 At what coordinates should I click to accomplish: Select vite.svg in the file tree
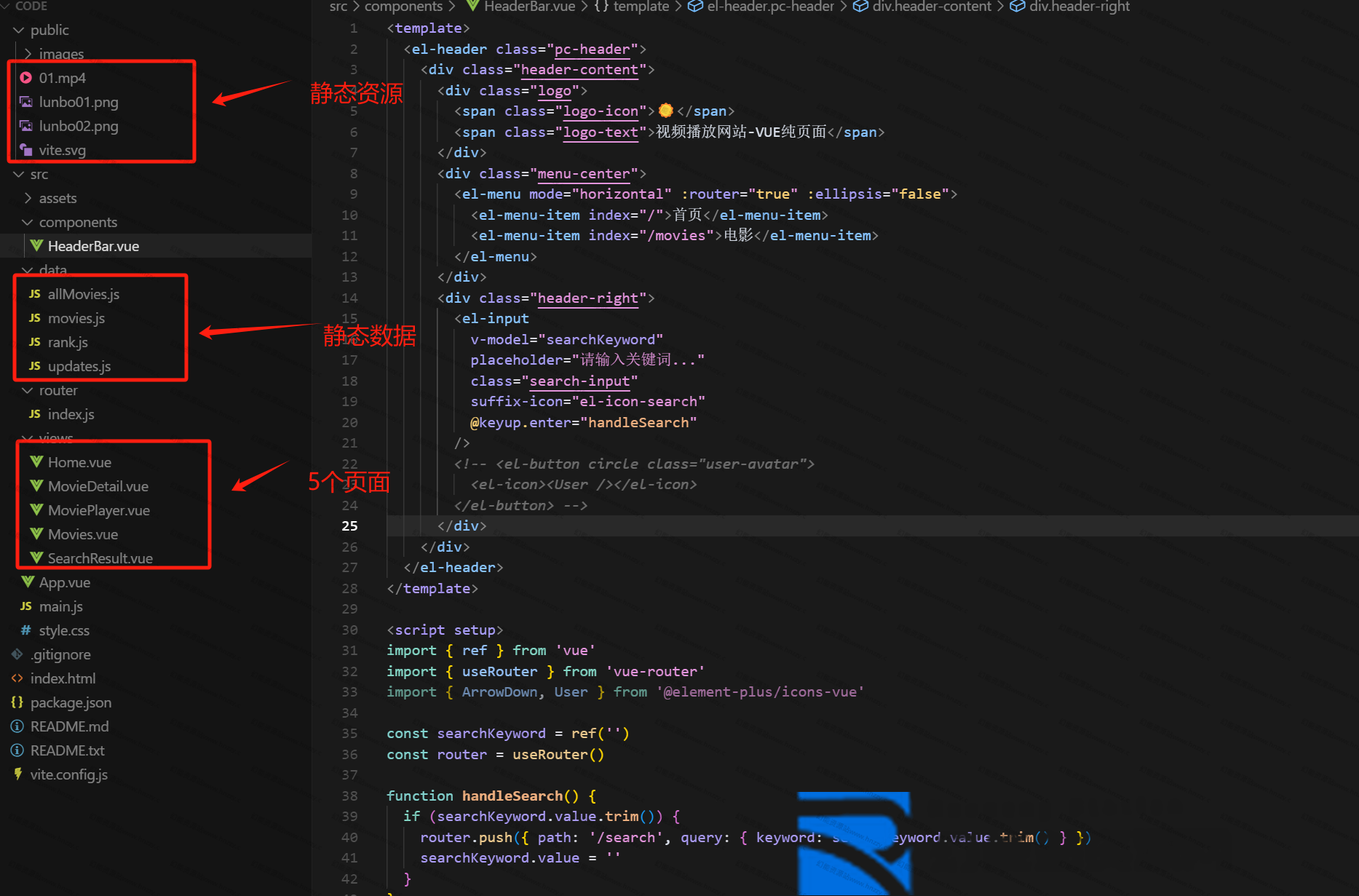[62, 150]
